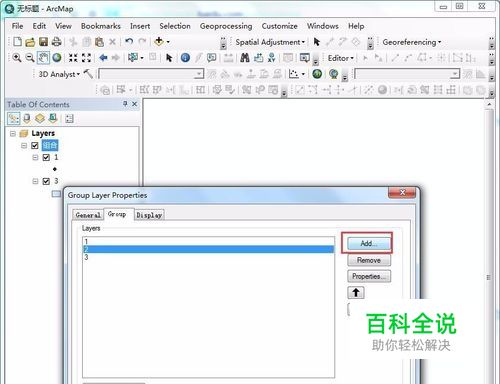Image resolution: width=500 pixels, height=384 pixels.
Task: Activate the Identify tool
Action: coord(185,58)
